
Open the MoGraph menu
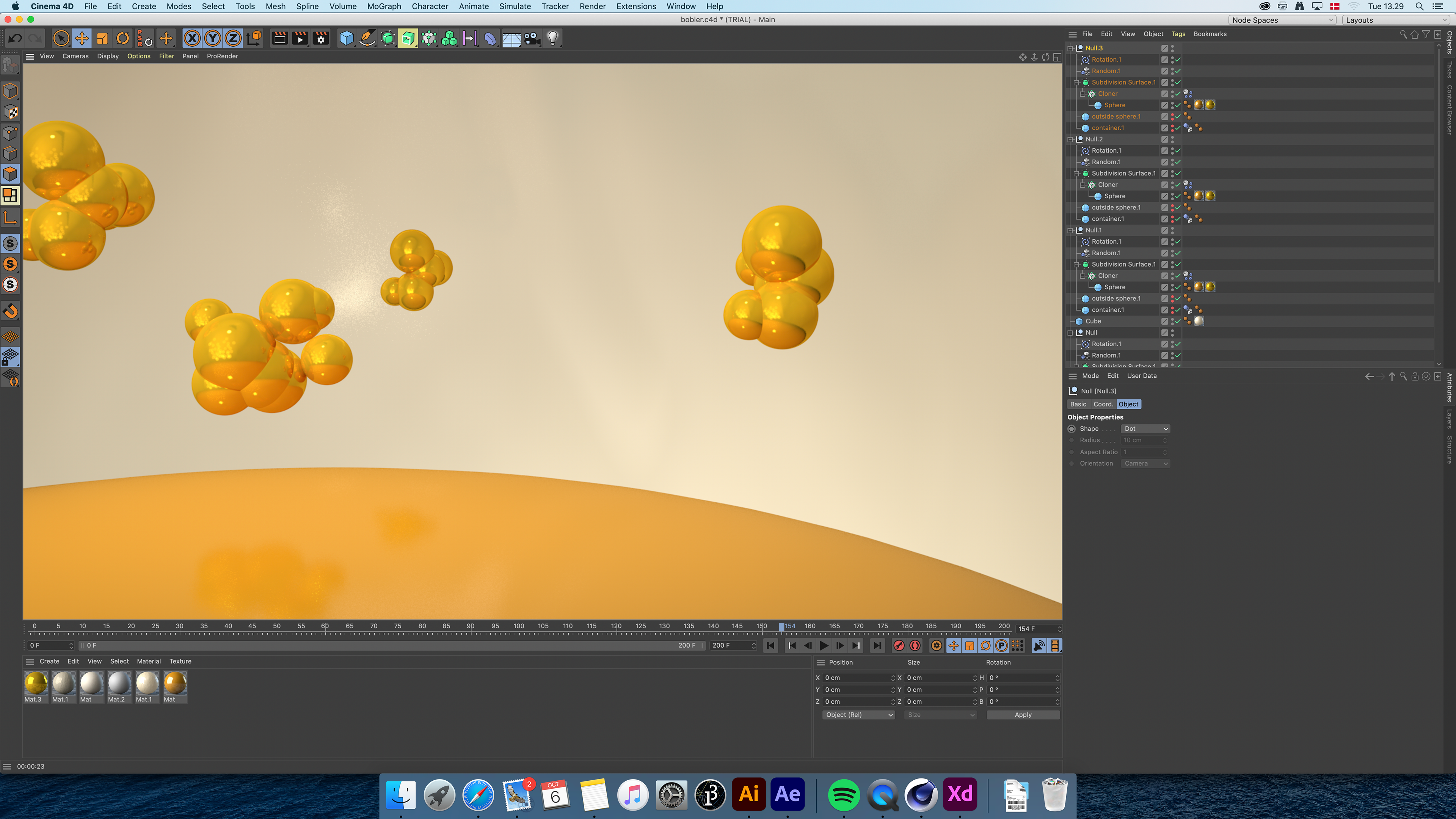(x=384, y=6)
